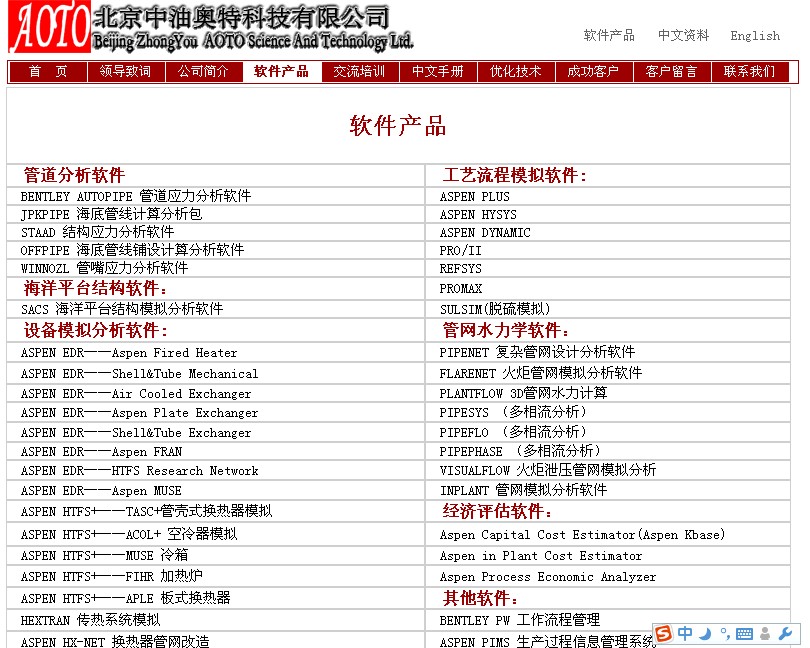Open the 首页 navigation tab
Viewport: 810px width, 648px height.
[48, 71]
